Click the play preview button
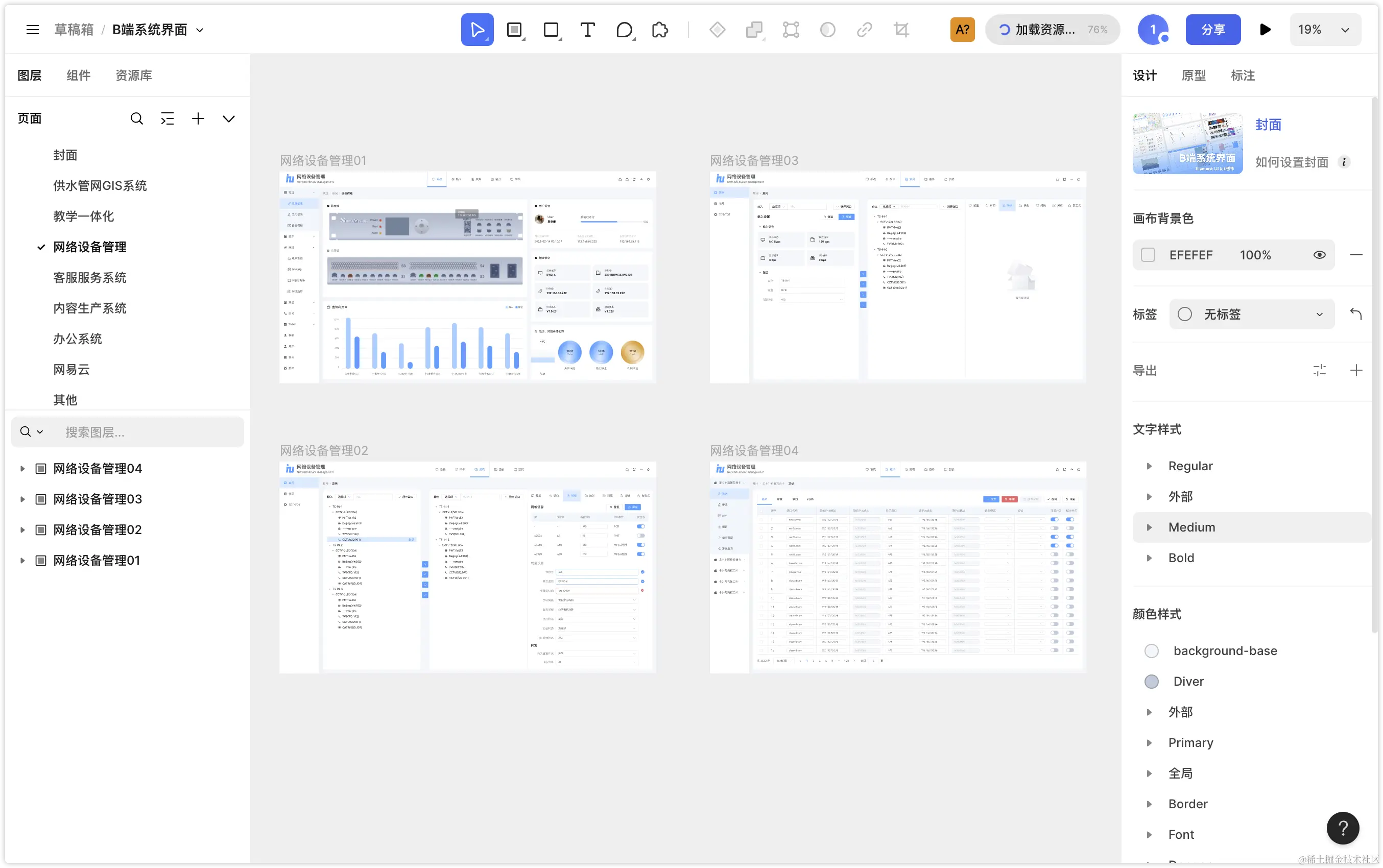This screenshot has height=868, width=1383. [x=1265, y=30]
